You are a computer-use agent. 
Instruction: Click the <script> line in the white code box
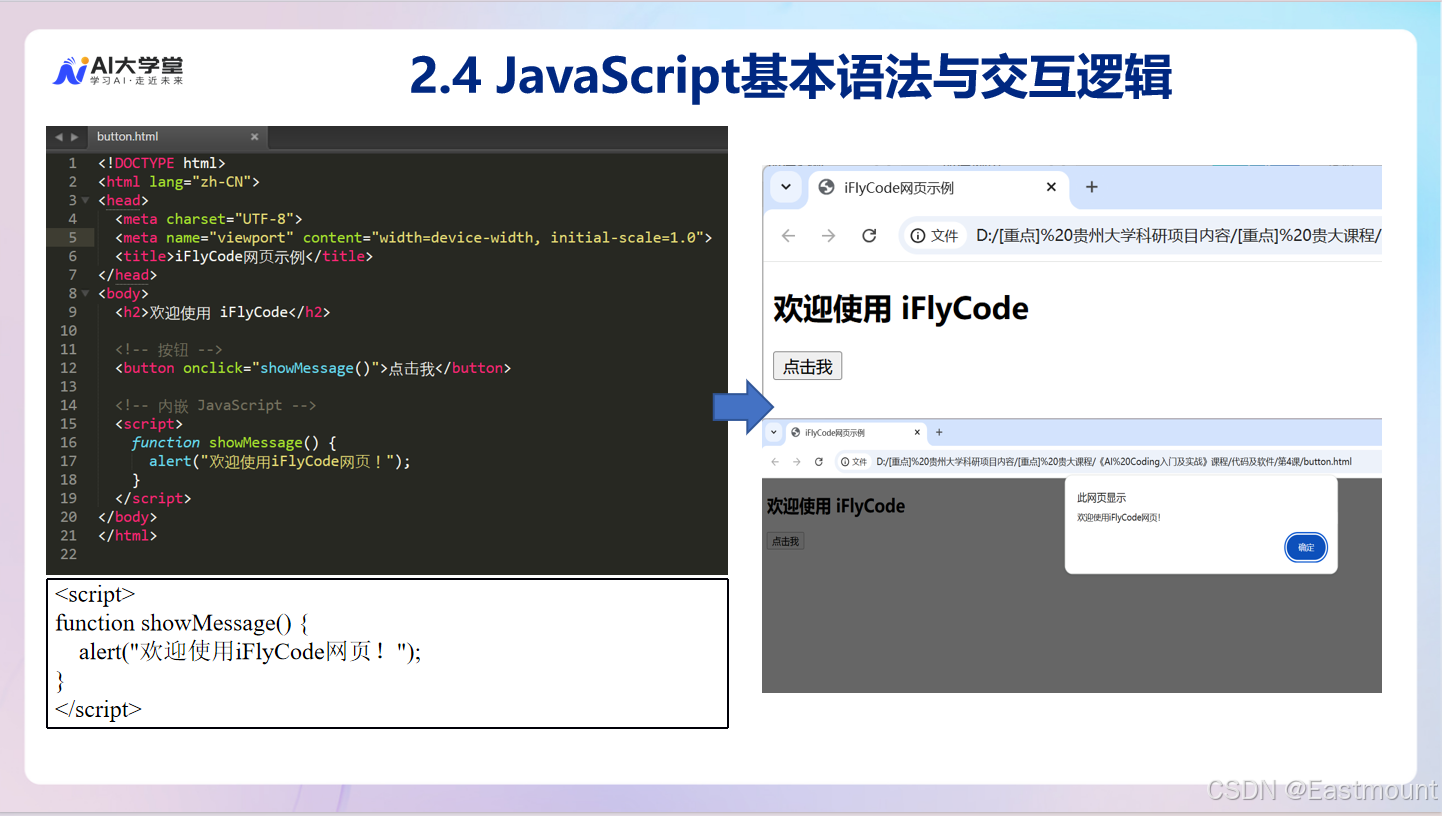pyautogui.click(x=95, y=594)
